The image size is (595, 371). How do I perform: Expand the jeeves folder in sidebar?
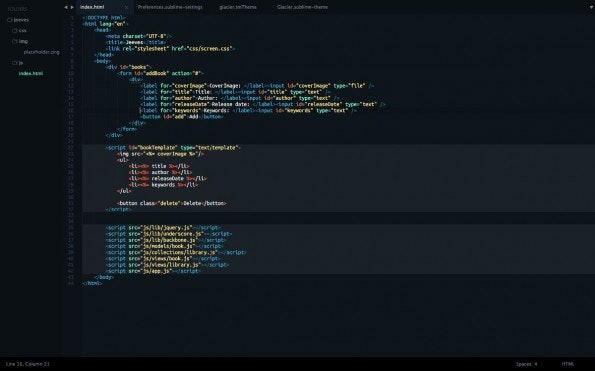[x=21, y=20]
